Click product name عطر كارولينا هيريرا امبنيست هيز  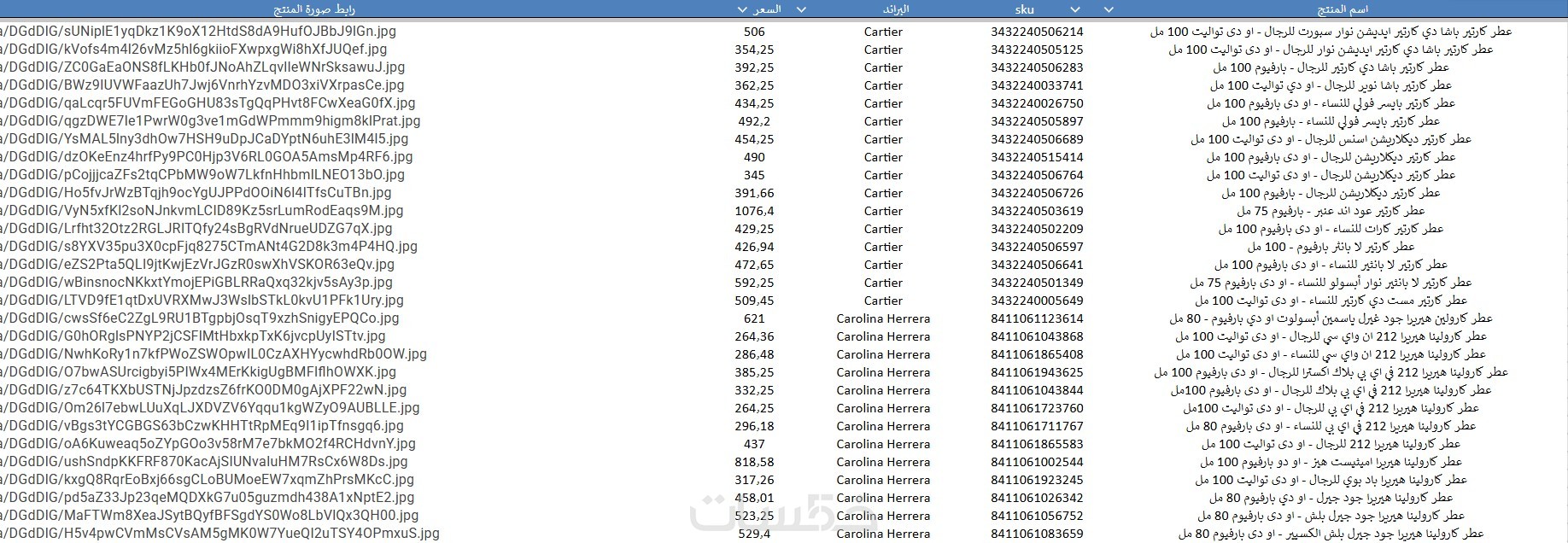pos(1331,462)
